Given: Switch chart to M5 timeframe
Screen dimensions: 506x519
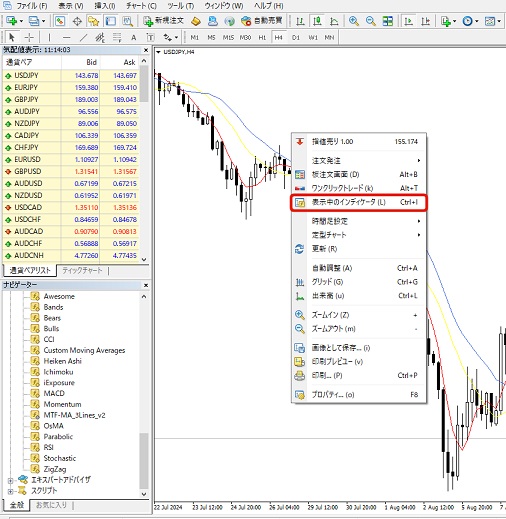Looking at the screenshot, I should click(211, 37).
